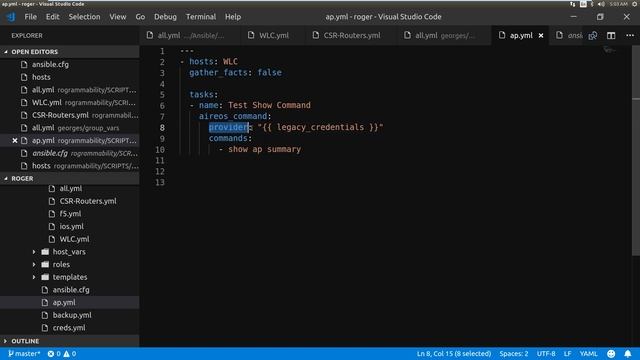
Task: Open the File menu
Action: (30, 17)
